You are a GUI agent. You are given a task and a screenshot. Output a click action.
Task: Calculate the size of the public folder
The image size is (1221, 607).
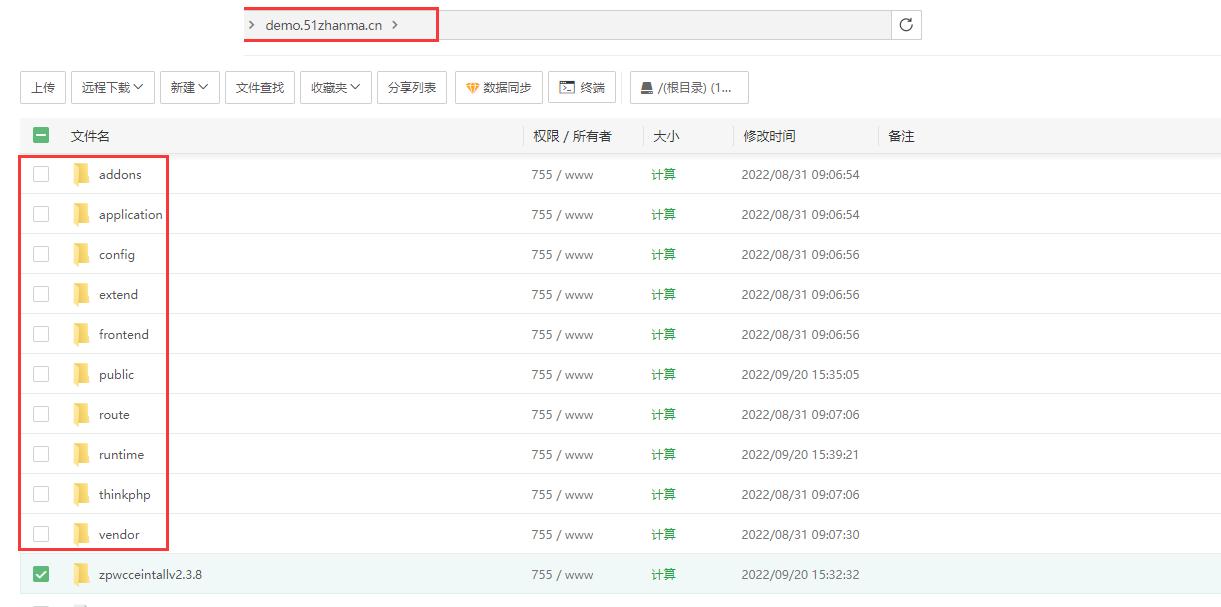pos(663,374)
